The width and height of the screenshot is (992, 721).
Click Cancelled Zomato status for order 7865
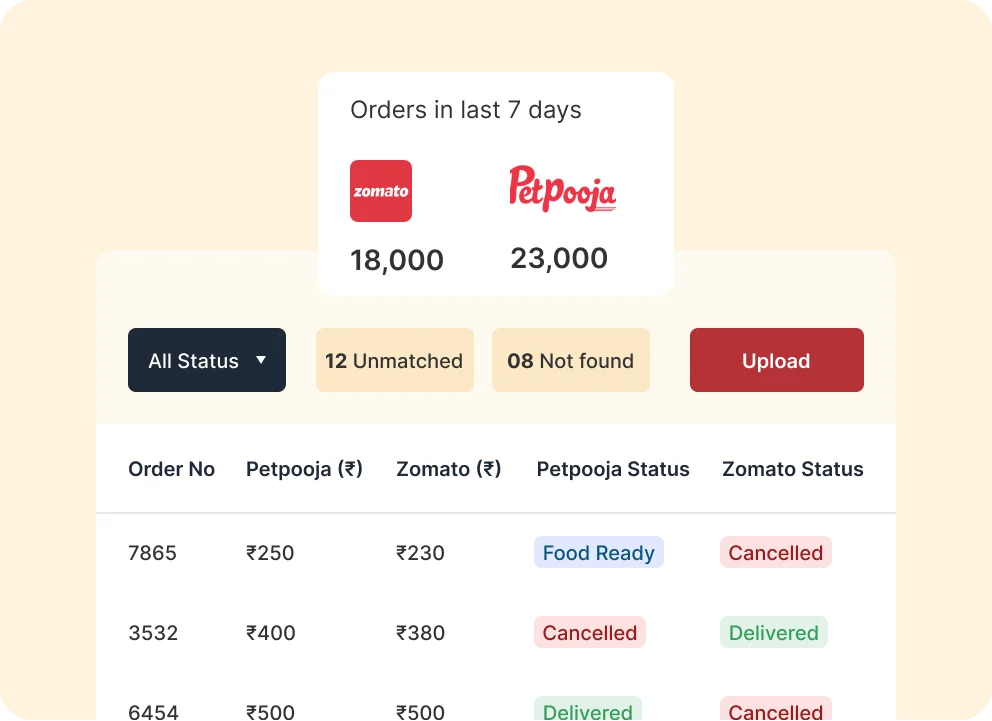pyautogui.click(x=775, y=553)
